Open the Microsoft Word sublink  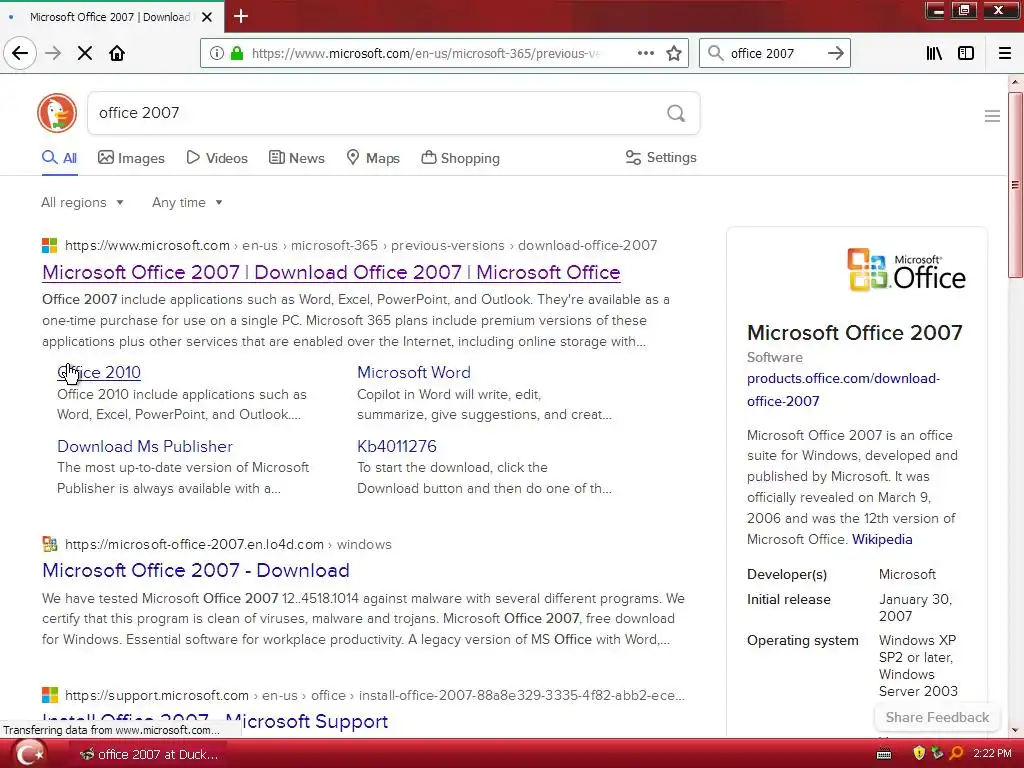413,372
